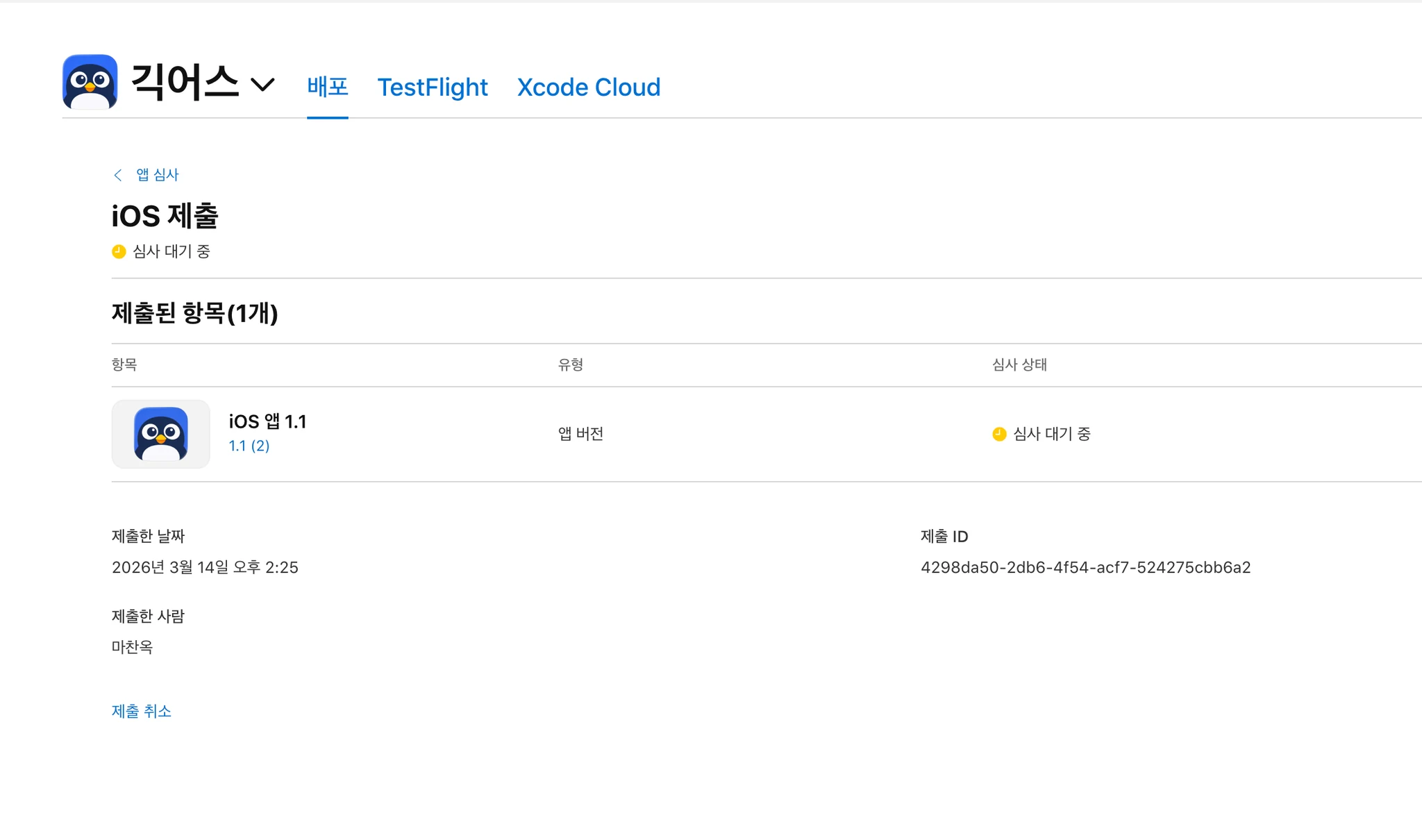Click the 유형 column header
The width and height of the screenshot is (1422, 840).
pos(570,364)
